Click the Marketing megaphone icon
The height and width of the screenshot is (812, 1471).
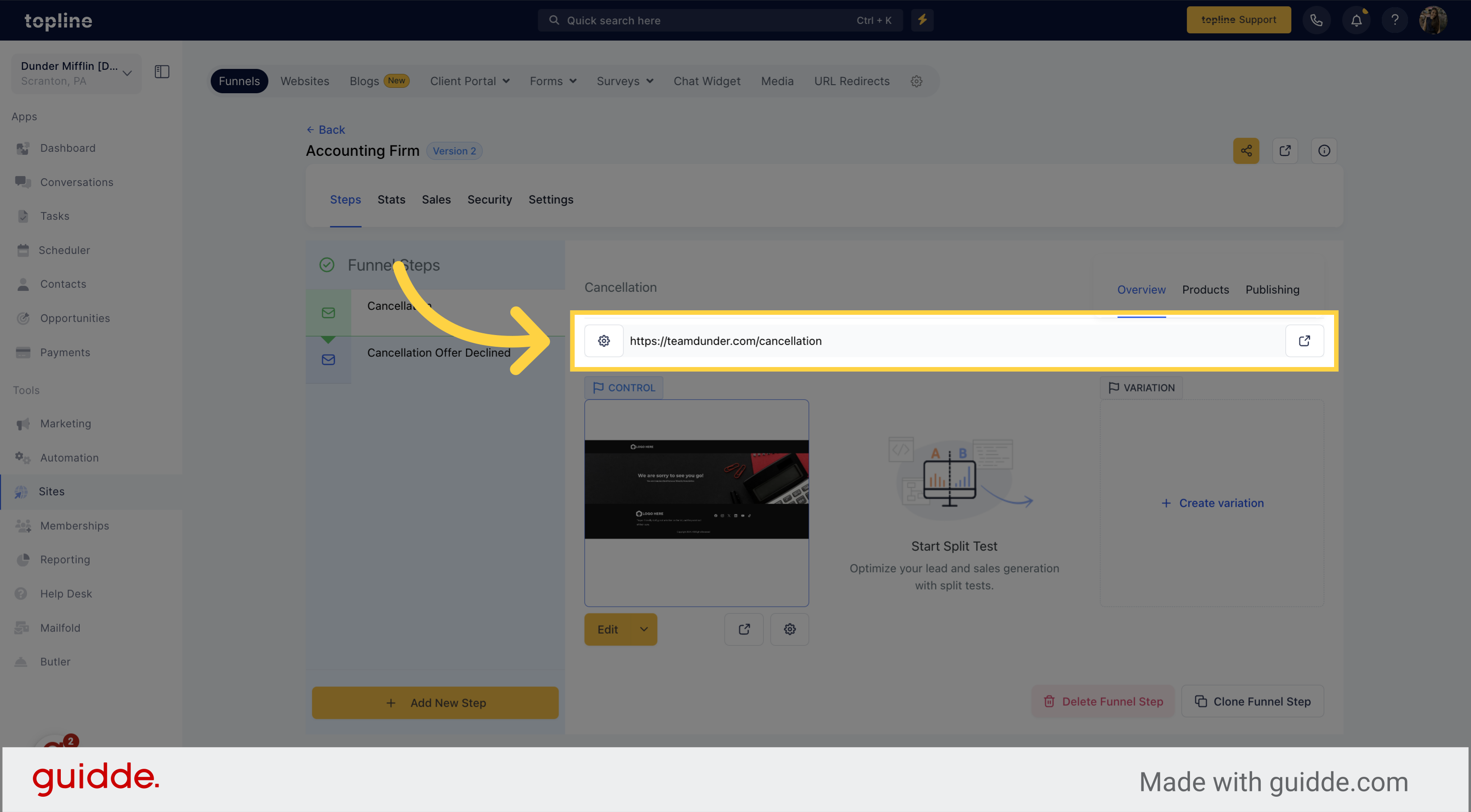(x=23, y=424)
